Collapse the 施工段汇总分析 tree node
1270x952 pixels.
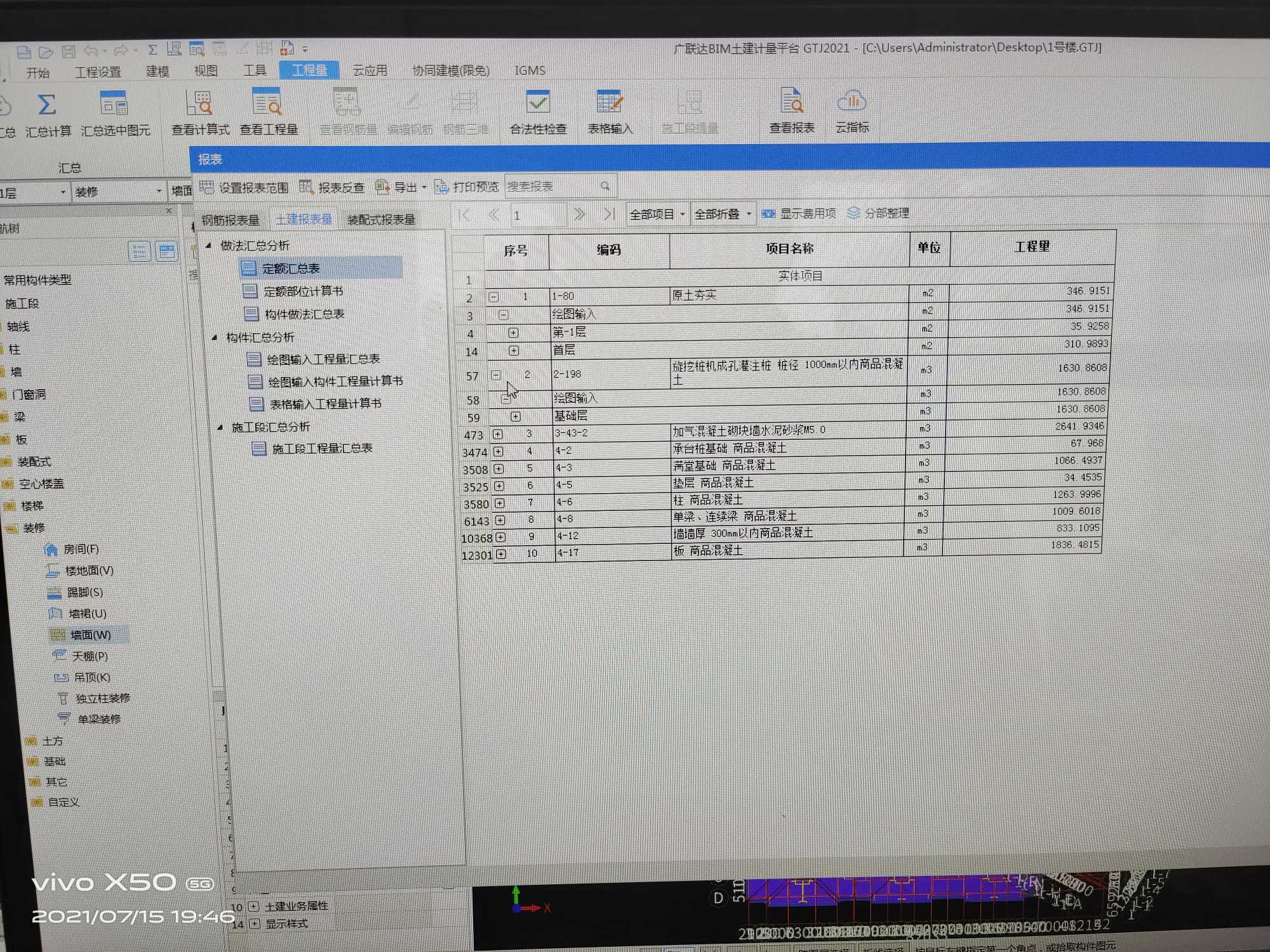(220, 428)
